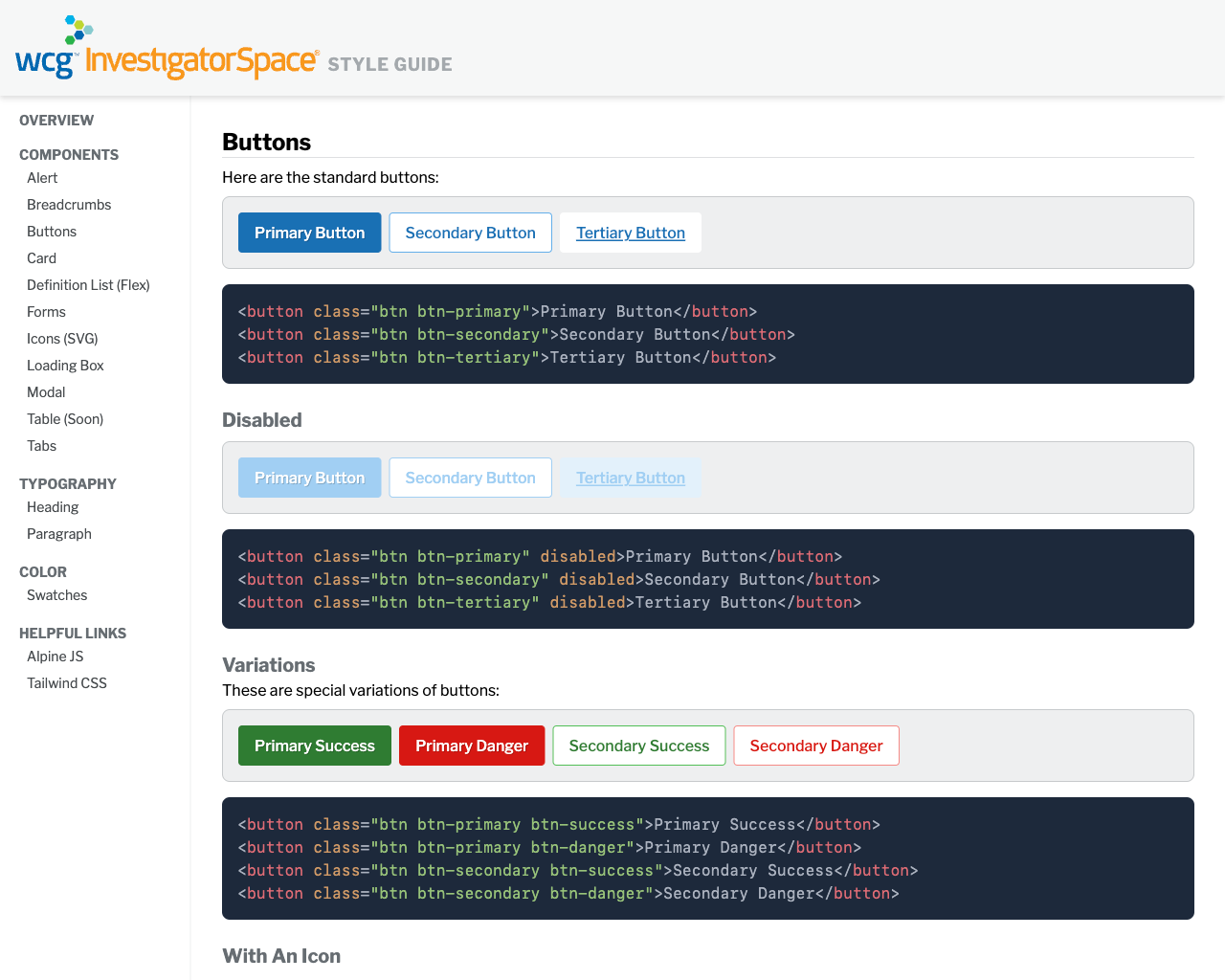The height and width of the screenshot is (980, 1225).
Task: Select Breadcrumbs in the sidebar
Action: (69, 204)
